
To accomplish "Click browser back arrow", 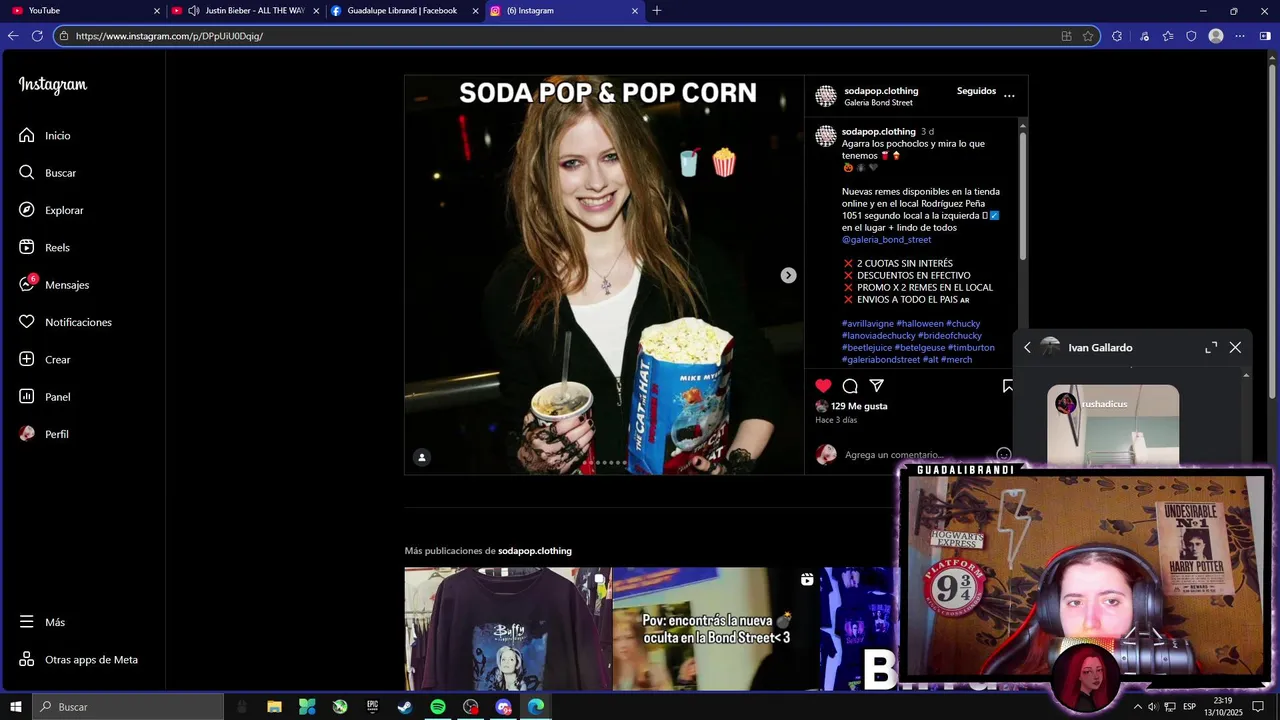I will (13, 36).
